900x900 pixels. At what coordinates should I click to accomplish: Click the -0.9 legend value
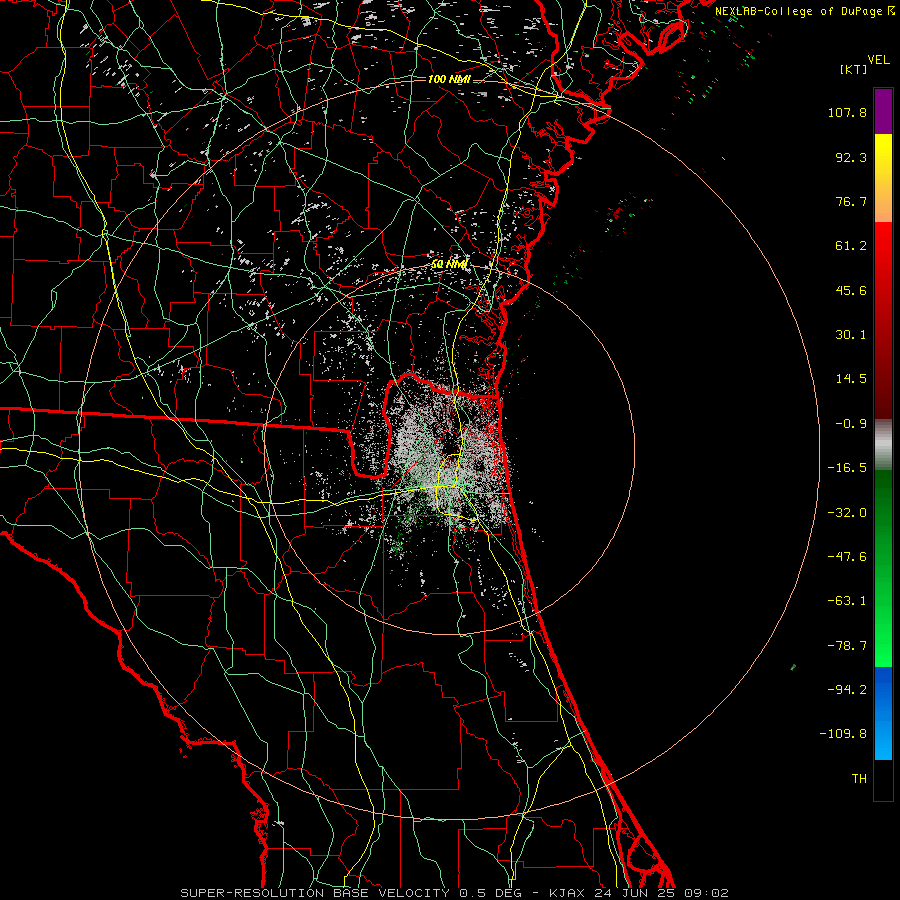[851, 424]
